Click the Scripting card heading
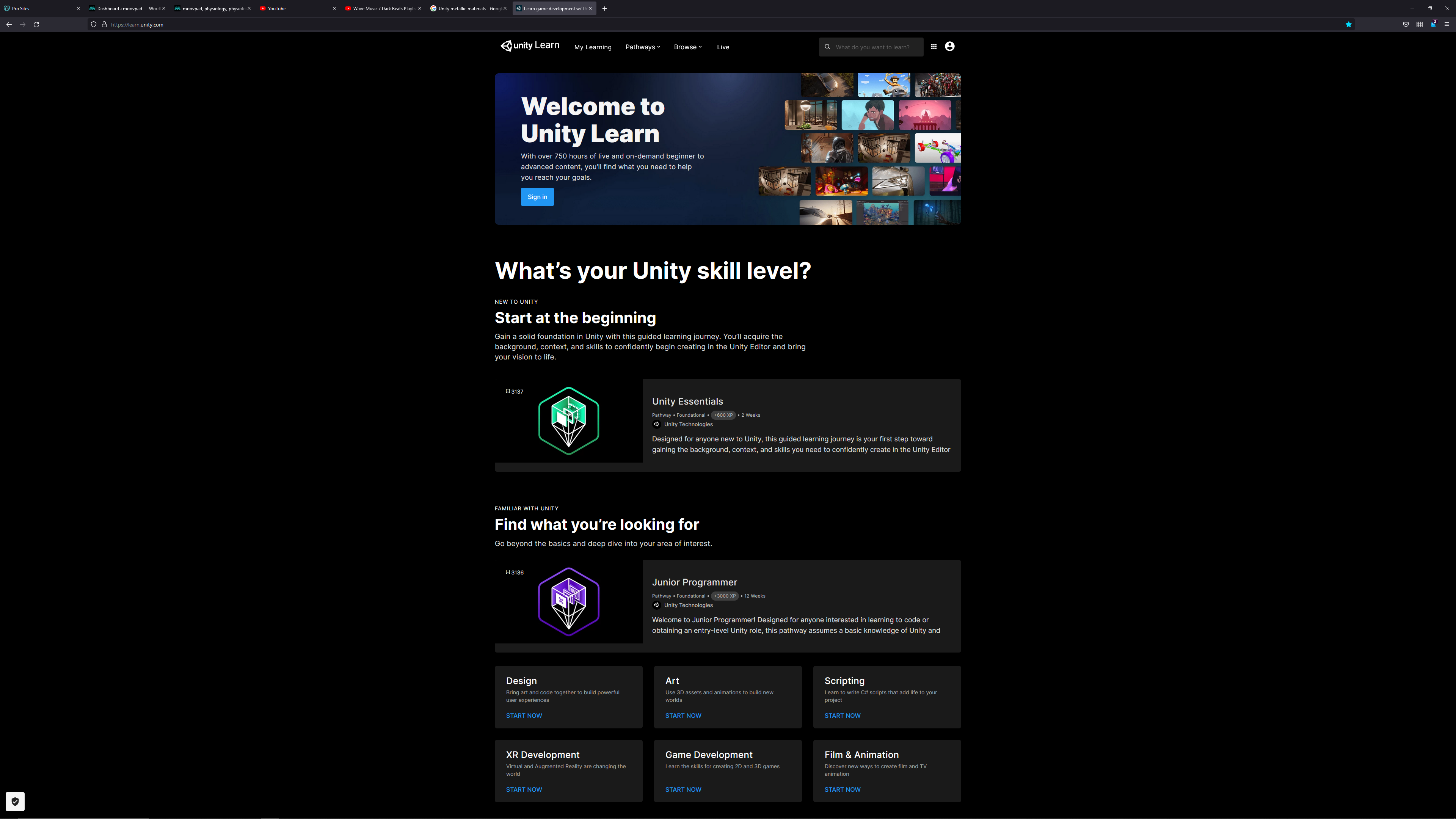The image size is (1456, 819). [844, 681]
